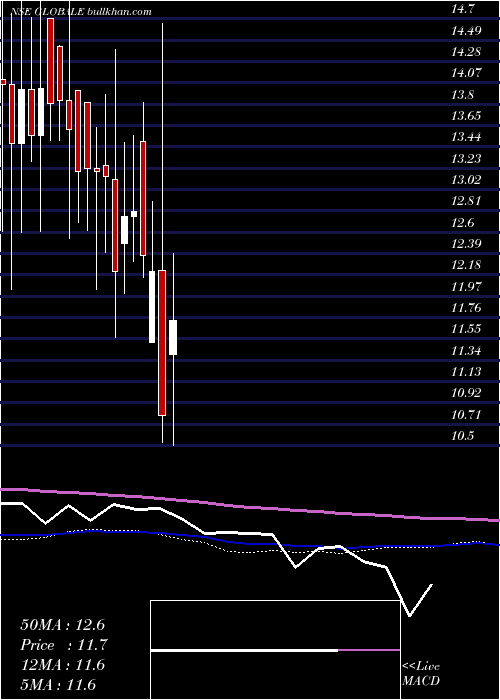Image resolution: width=500 pixels, height=700 pixels.
Task: Click the 14.28 price label
Action: [466, 52]
